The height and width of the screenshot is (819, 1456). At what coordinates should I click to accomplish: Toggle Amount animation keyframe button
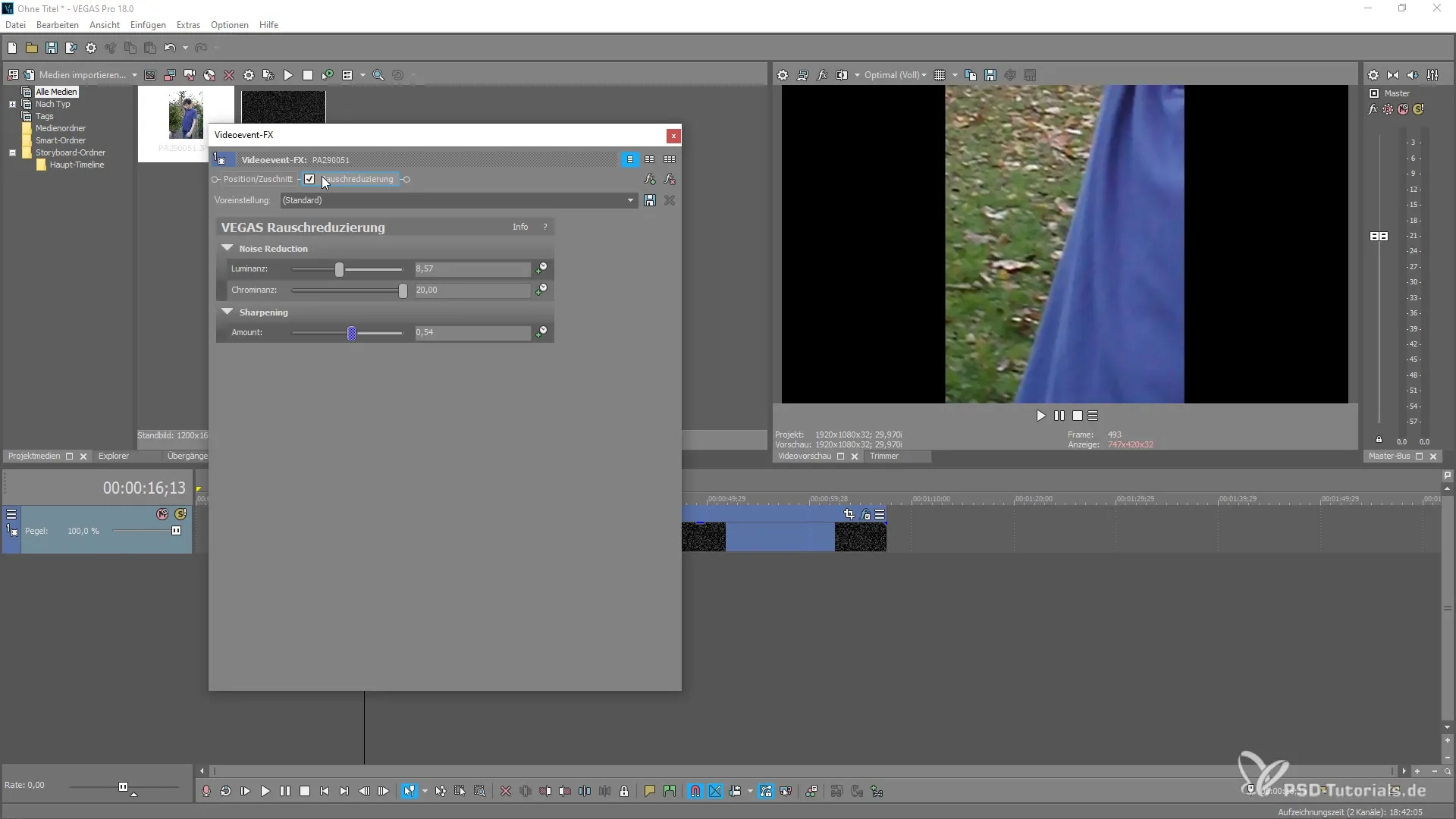[541, 332]
